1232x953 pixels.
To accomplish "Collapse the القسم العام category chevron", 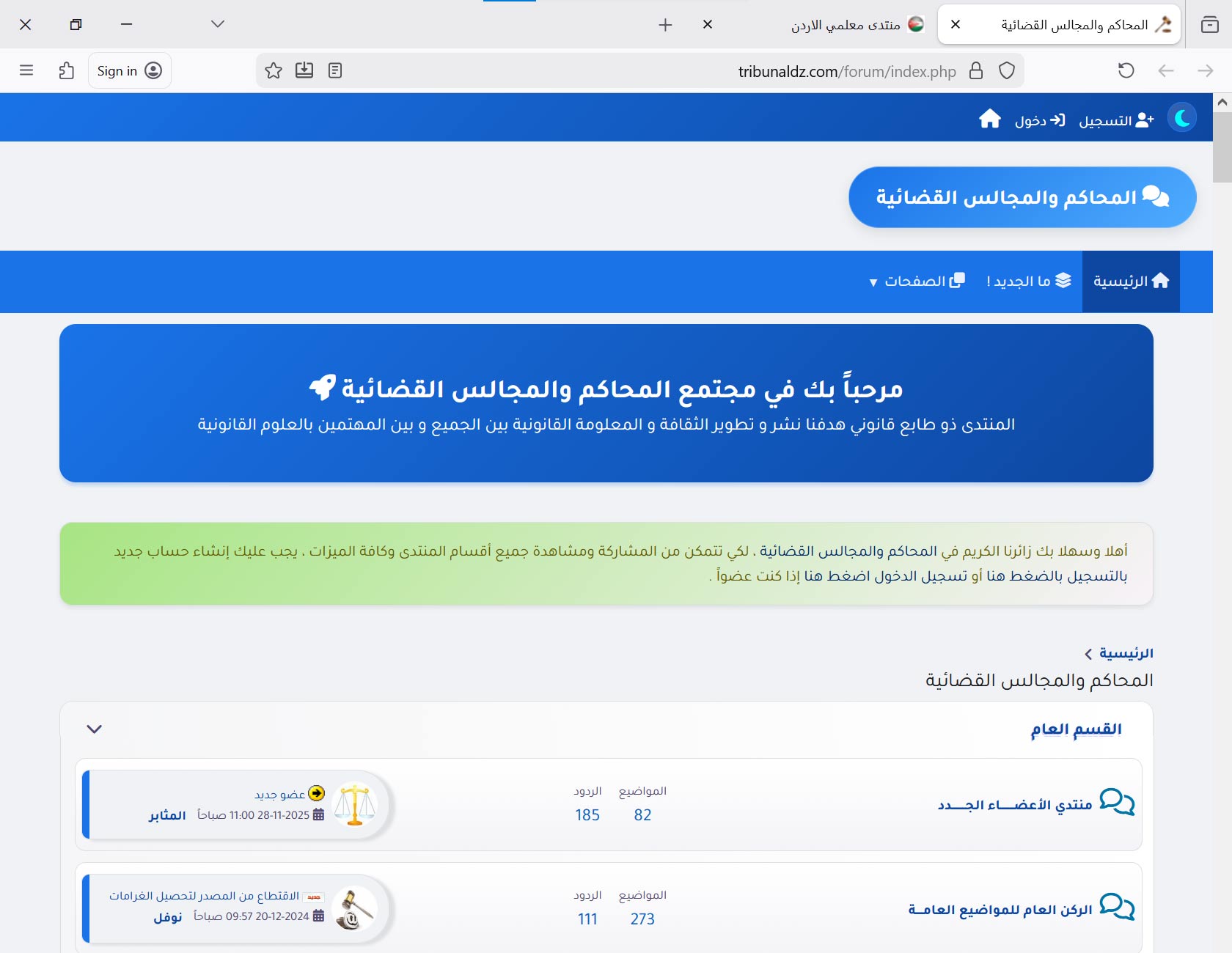I will pos(94,729).
